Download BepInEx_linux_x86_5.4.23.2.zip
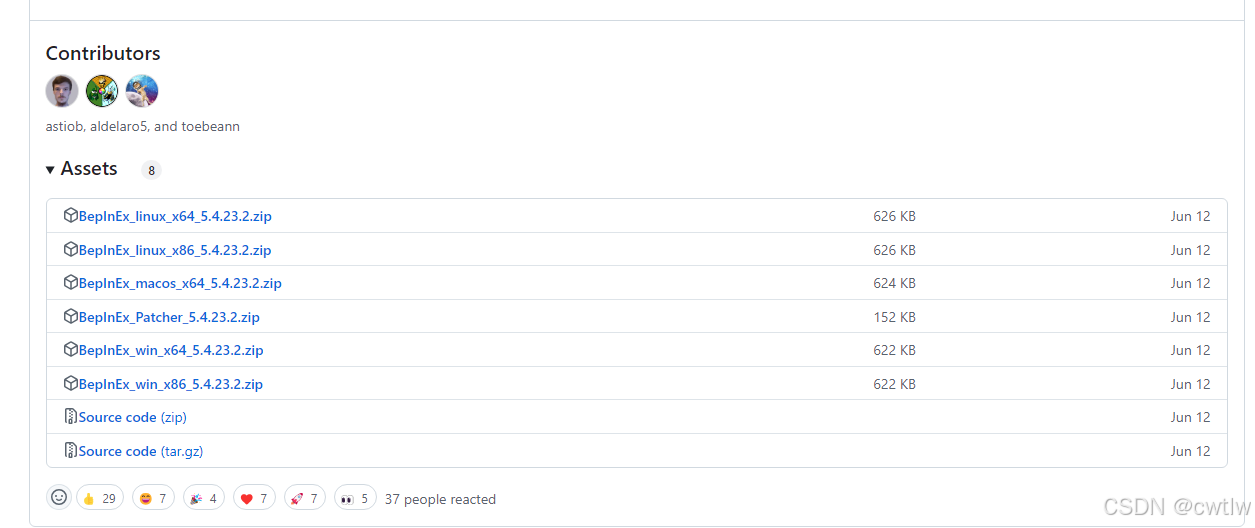The height and width of the screenshot is (528, 1255). (175, 250)
